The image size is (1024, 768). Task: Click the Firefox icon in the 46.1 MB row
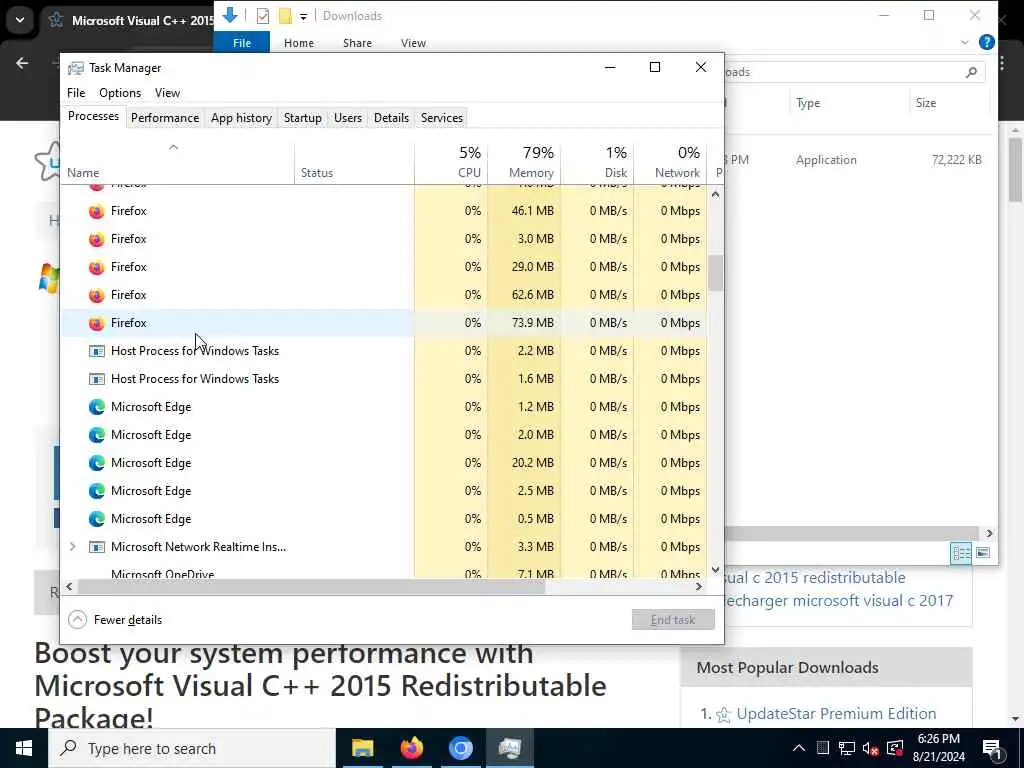click(x=97, y=211)
